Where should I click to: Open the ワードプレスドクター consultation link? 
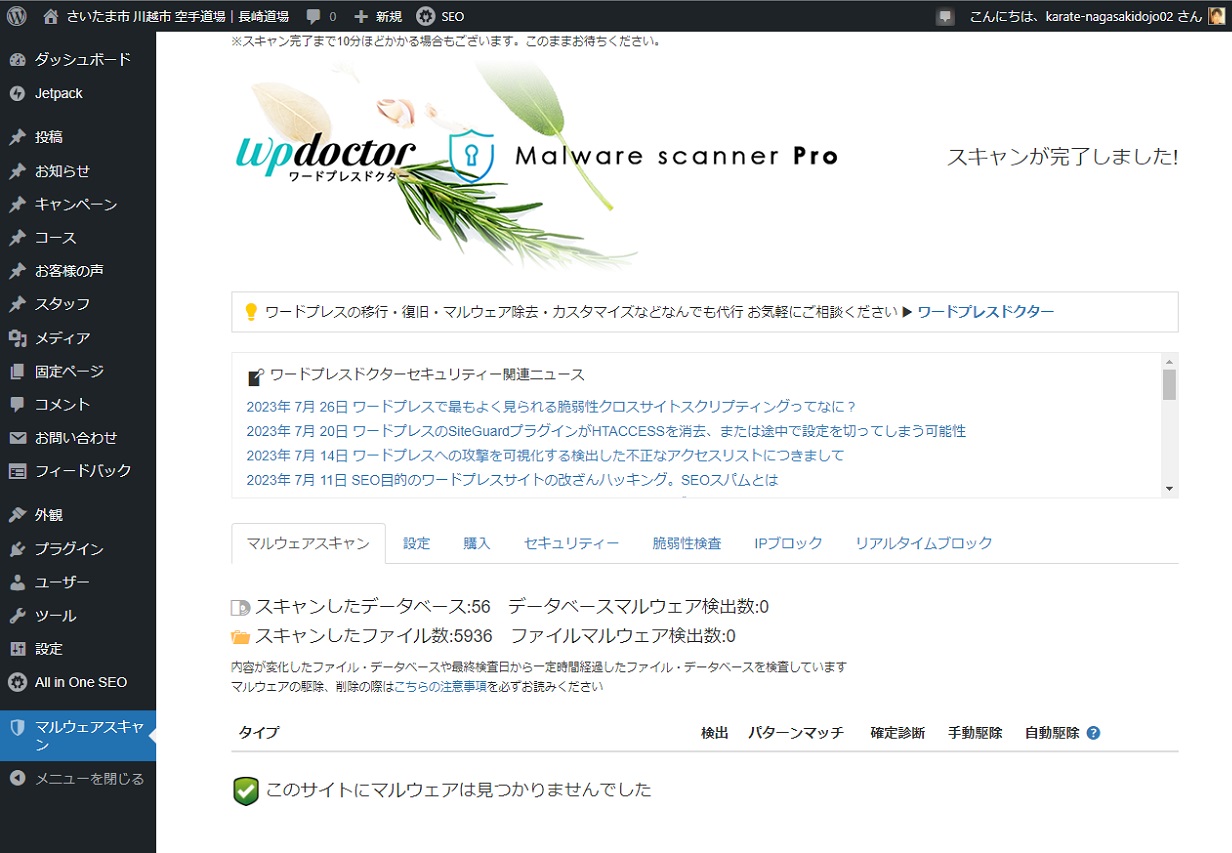(985, 312)
